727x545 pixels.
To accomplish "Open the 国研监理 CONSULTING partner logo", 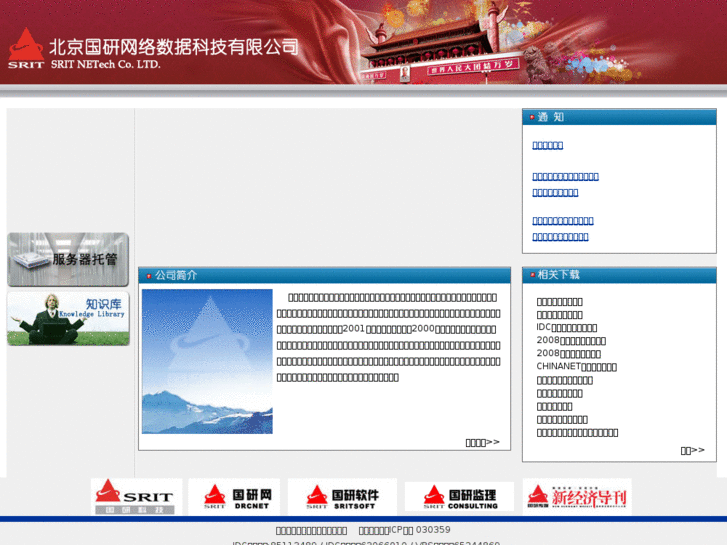I will click(x=459, y=496).
